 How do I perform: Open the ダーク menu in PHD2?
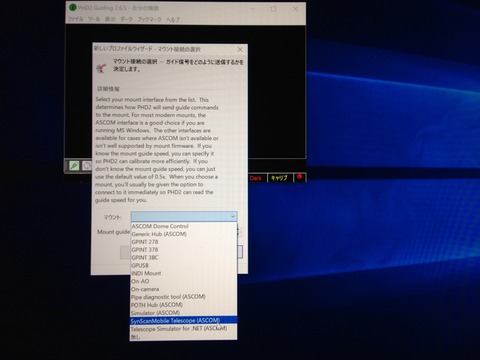[x=126, y=19]
